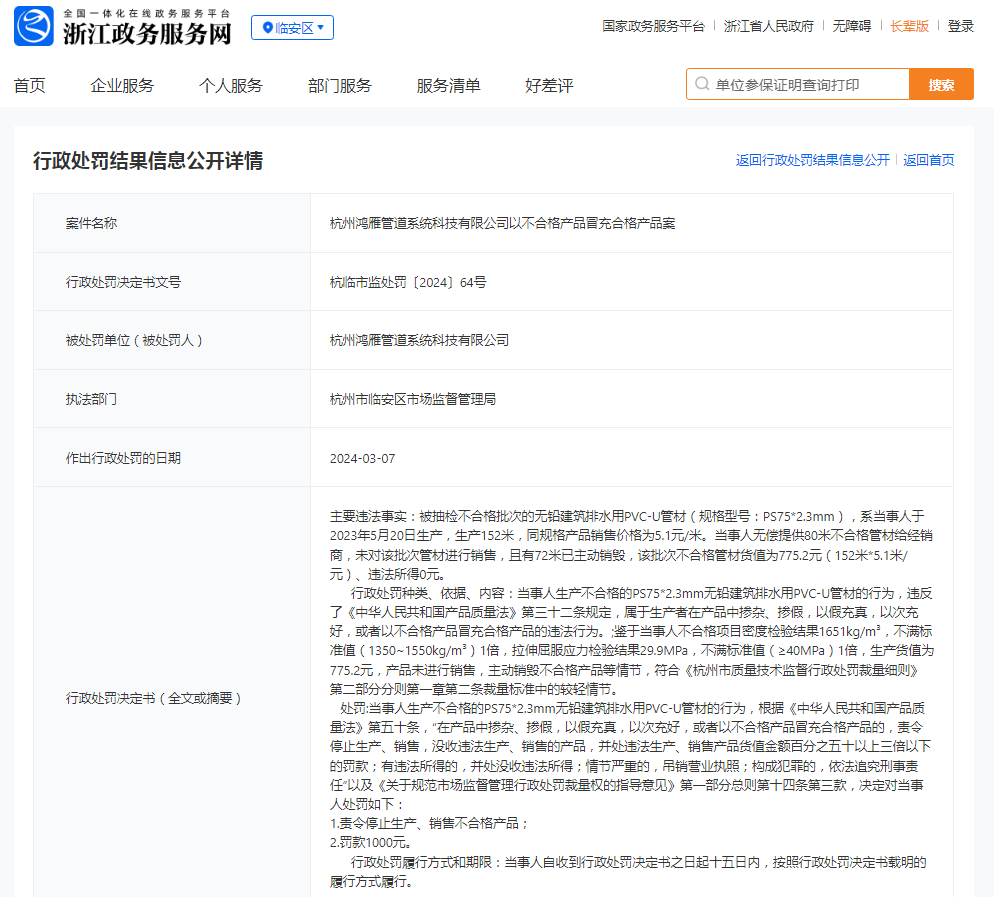Screen dimensions: 994x897
Task: Select the 作出行政处罚的日期 label
Action: pos(124,458)
